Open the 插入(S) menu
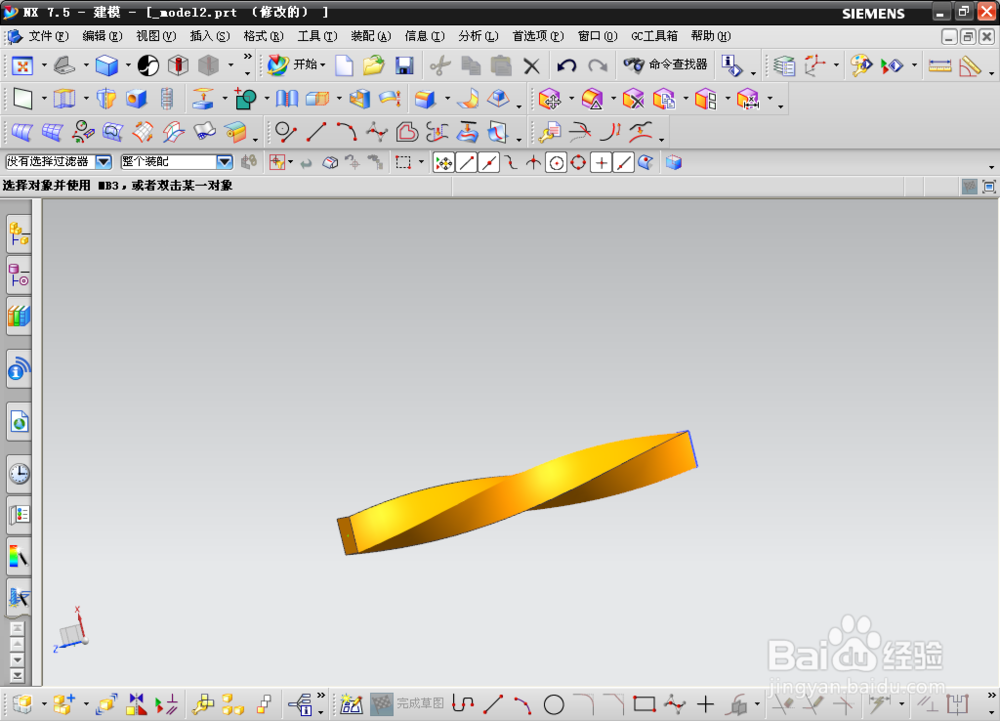1000x721 pixels. 210,36
